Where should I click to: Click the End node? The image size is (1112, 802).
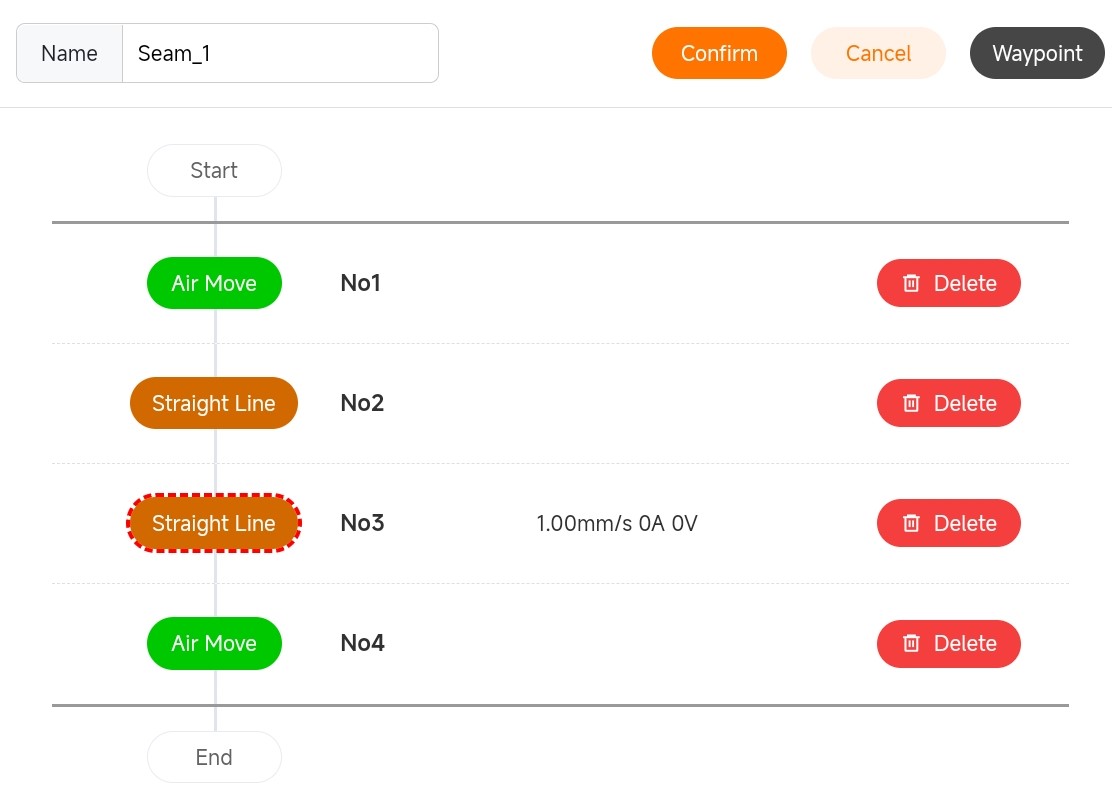(214, 757)
